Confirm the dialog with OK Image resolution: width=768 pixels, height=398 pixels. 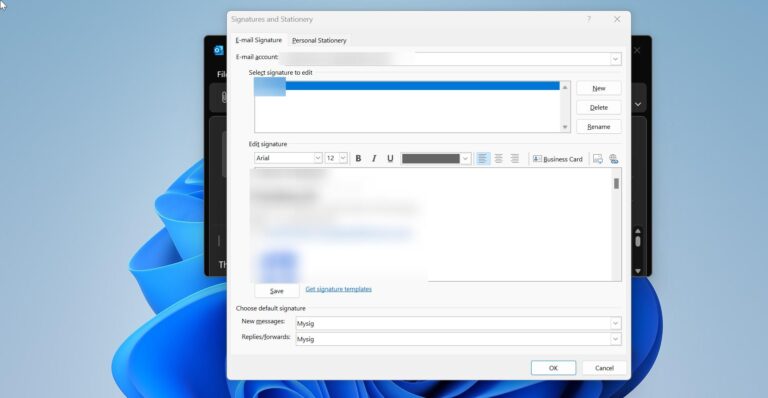tap(553, 368)
